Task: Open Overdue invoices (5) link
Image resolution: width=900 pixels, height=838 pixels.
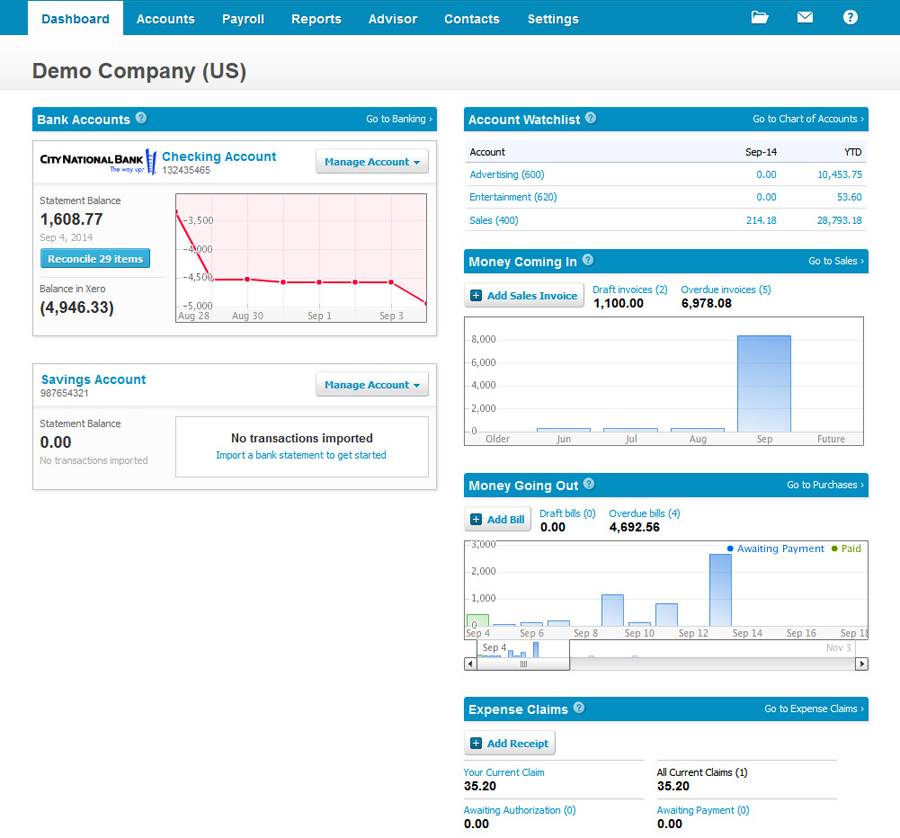Action: click(x=726, y=289)
